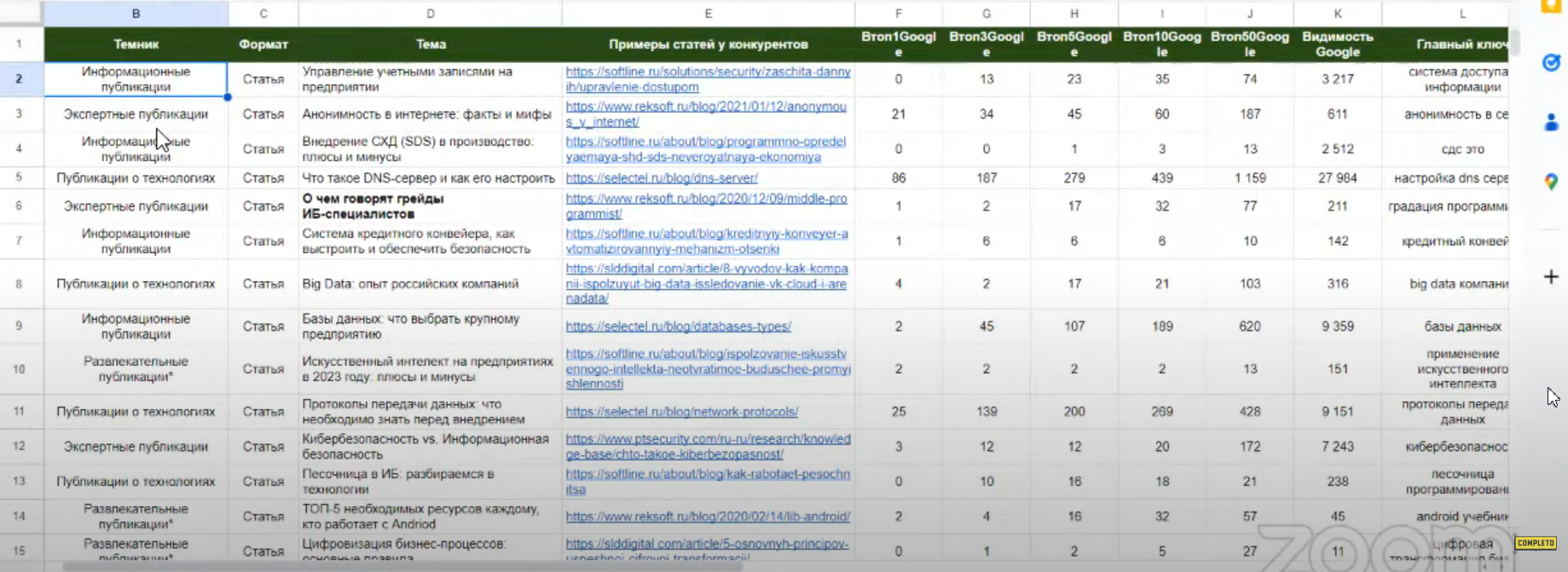Select row 8 header number
The width and height of the screenshot is (1568, 572).
coord(19,284)
